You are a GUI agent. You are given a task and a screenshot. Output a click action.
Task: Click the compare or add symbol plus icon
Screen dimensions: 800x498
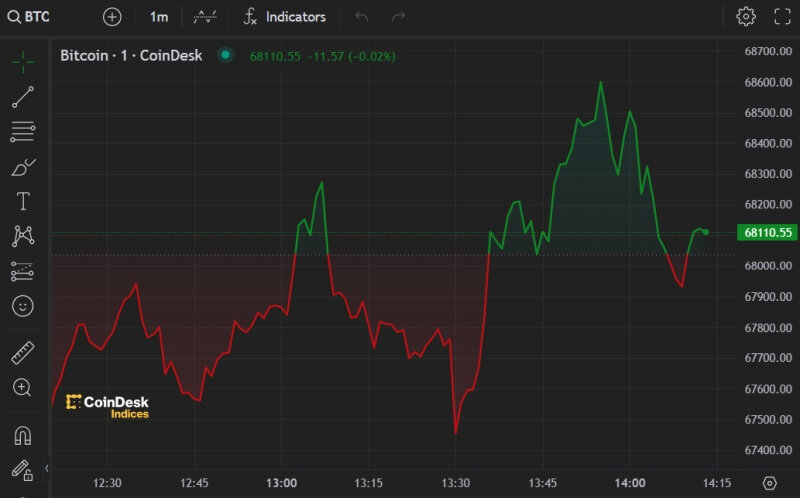(x=112, y=17)
